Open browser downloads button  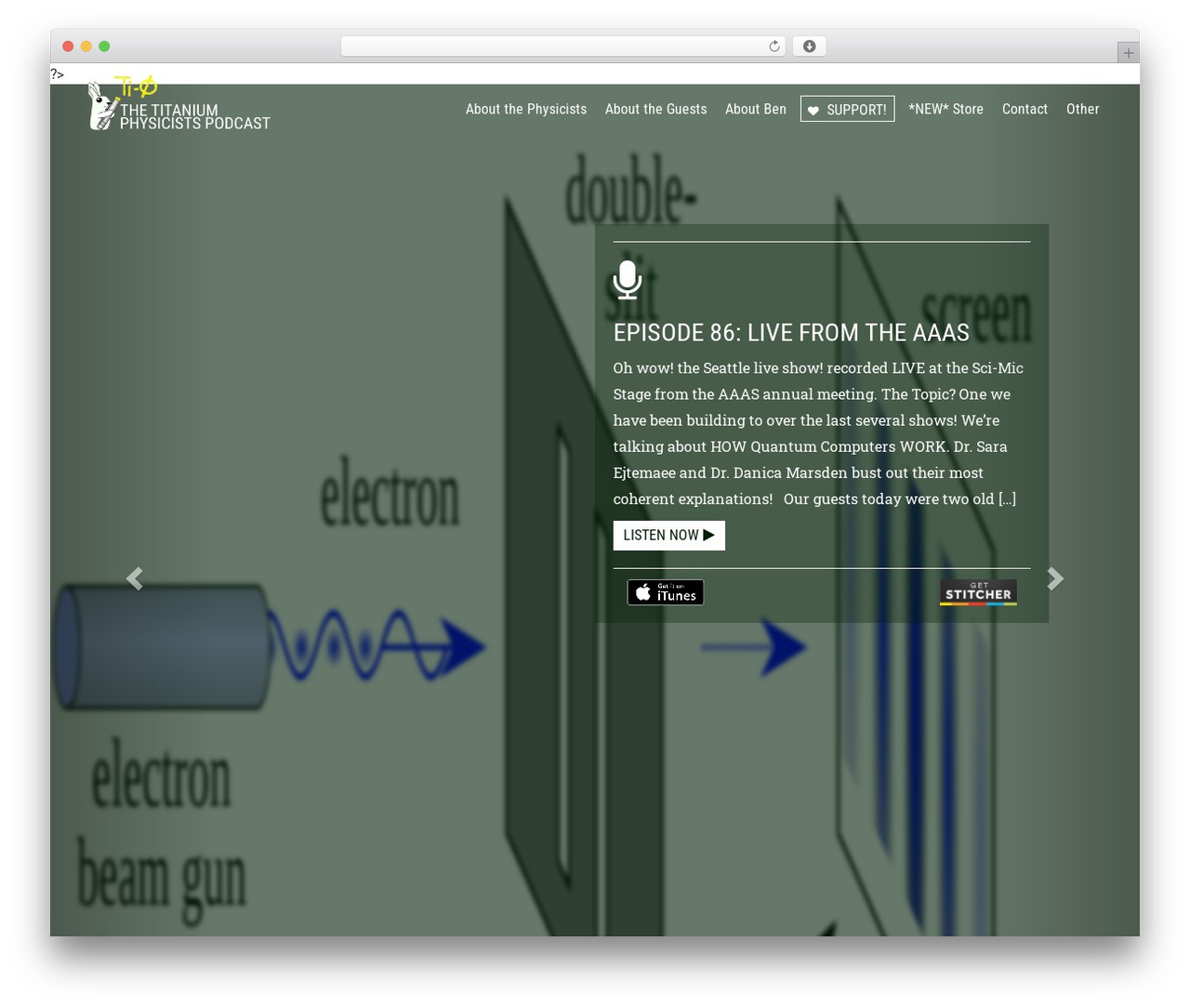809,46
